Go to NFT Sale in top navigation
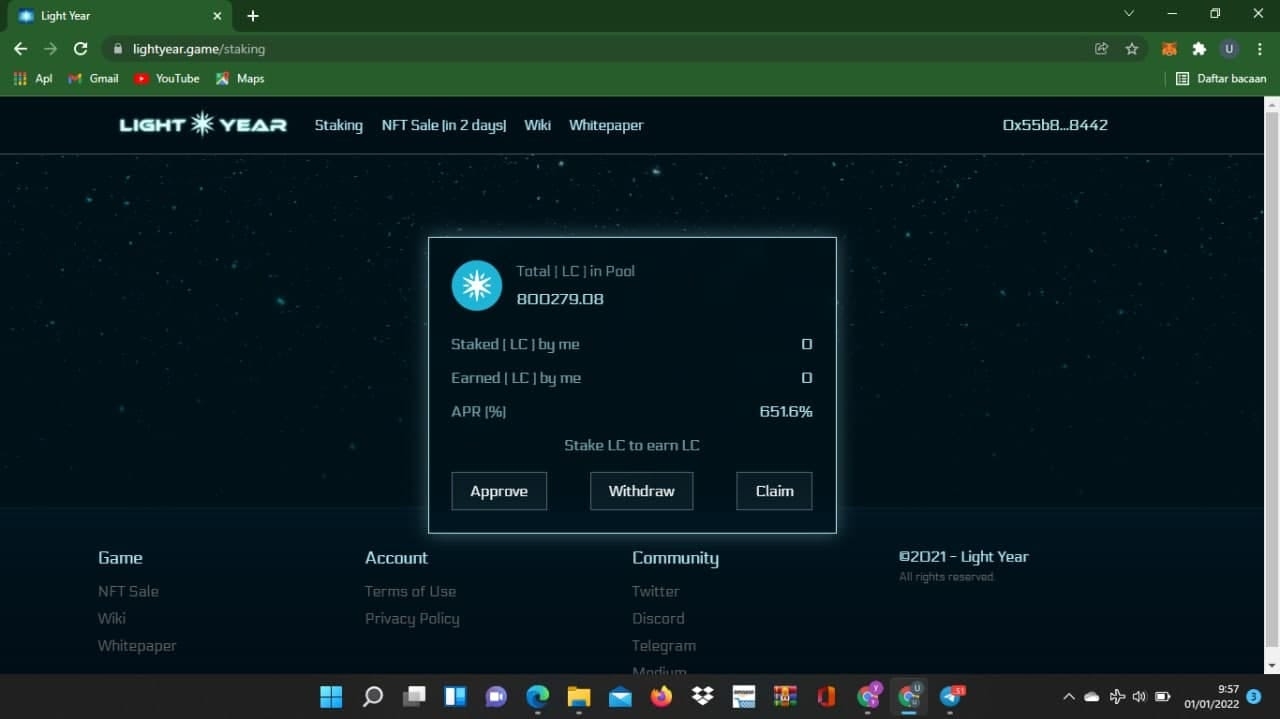Screen dimensions: 1280x719 (443, 125)
